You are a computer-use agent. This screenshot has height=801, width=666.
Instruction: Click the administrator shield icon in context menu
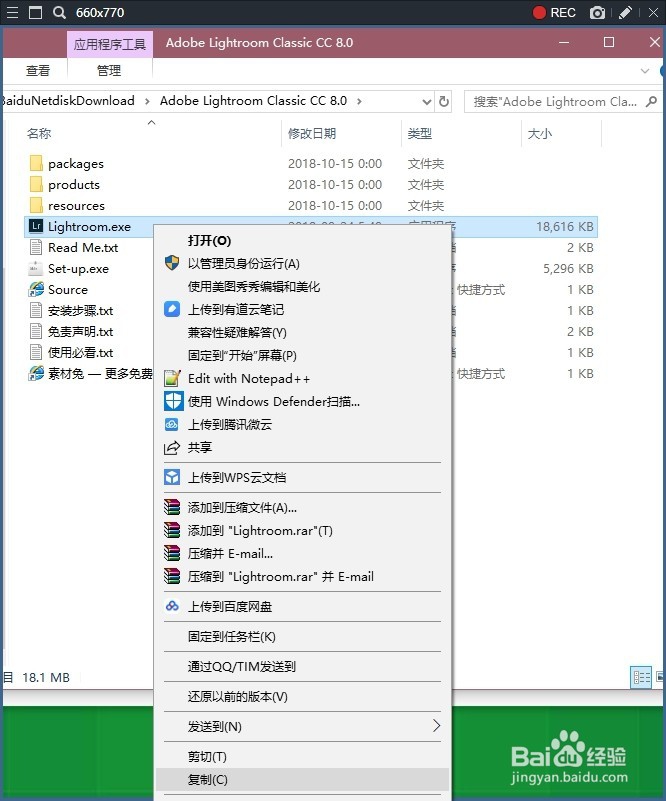[172, 263]
